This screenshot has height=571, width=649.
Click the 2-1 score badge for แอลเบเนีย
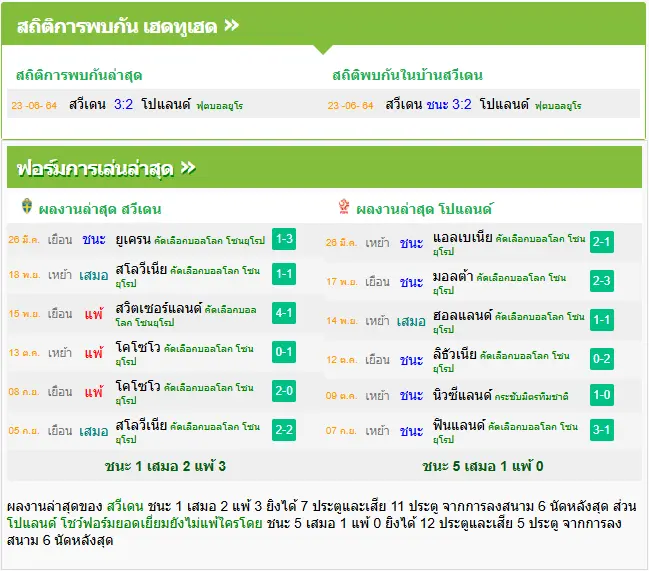tap(601, 242)
